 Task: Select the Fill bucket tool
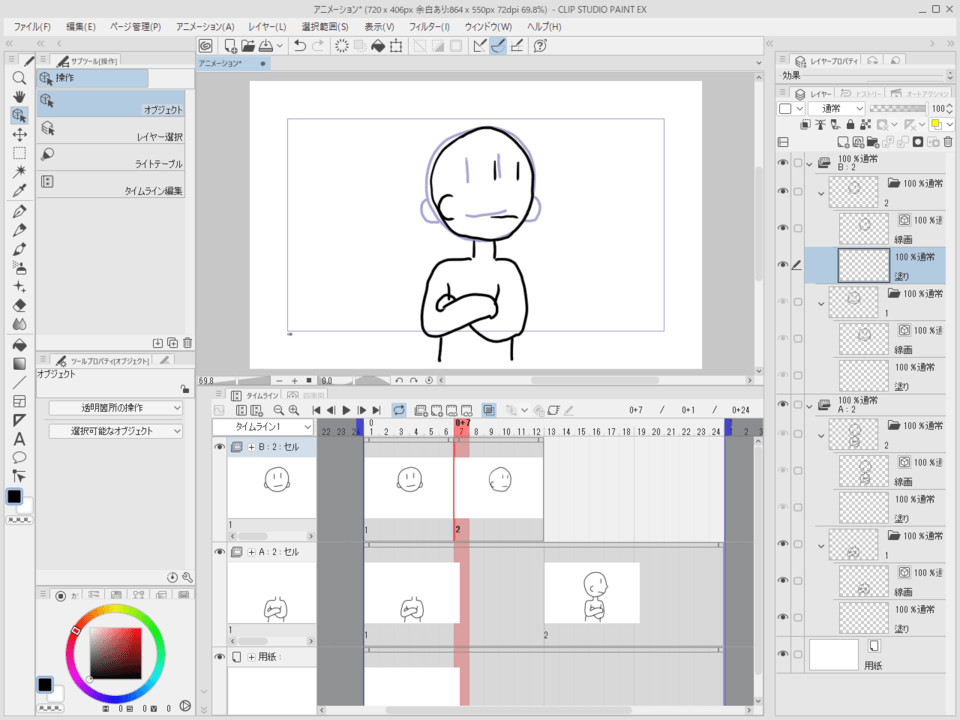click(x=20, y=345)
